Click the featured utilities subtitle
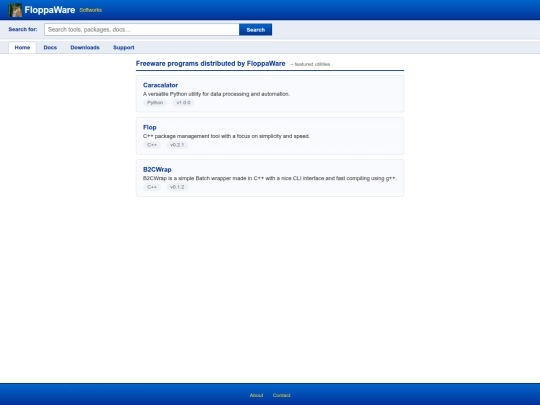The height and width of the screenshot is (405, 540). (x=310, y=64)
